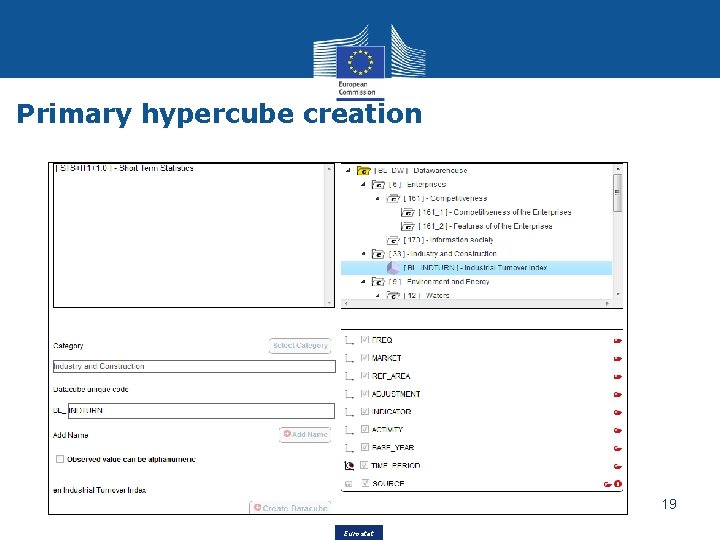Click category tree horizontal scroll left arrow
This screenshot has width=720, height=540.
click(346, 304)
